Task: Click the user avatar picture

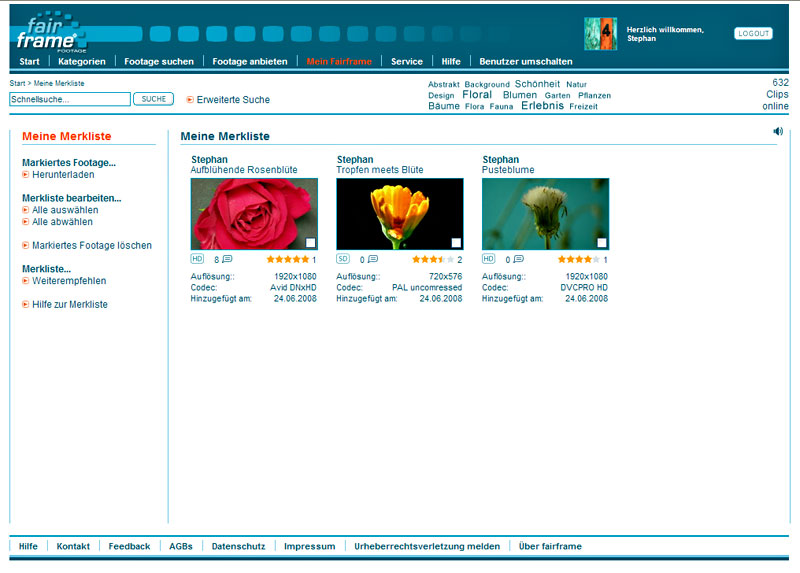Action: click(600, 33)
